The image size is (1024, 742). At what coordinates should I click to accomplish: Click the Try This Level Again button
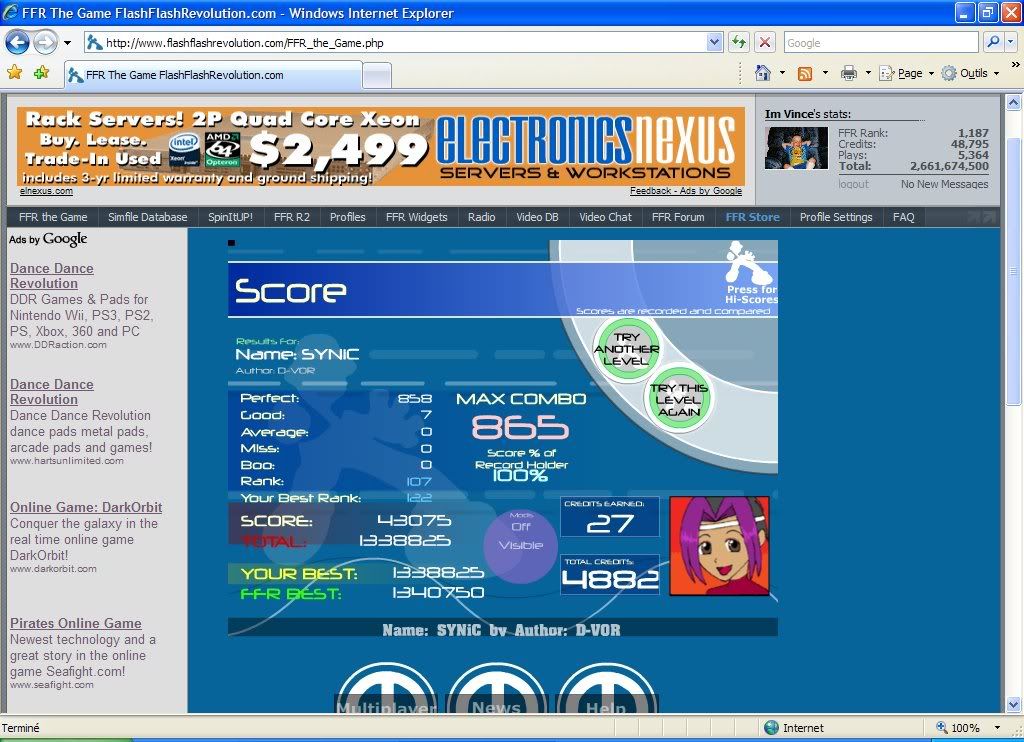(x=679, y=399)
